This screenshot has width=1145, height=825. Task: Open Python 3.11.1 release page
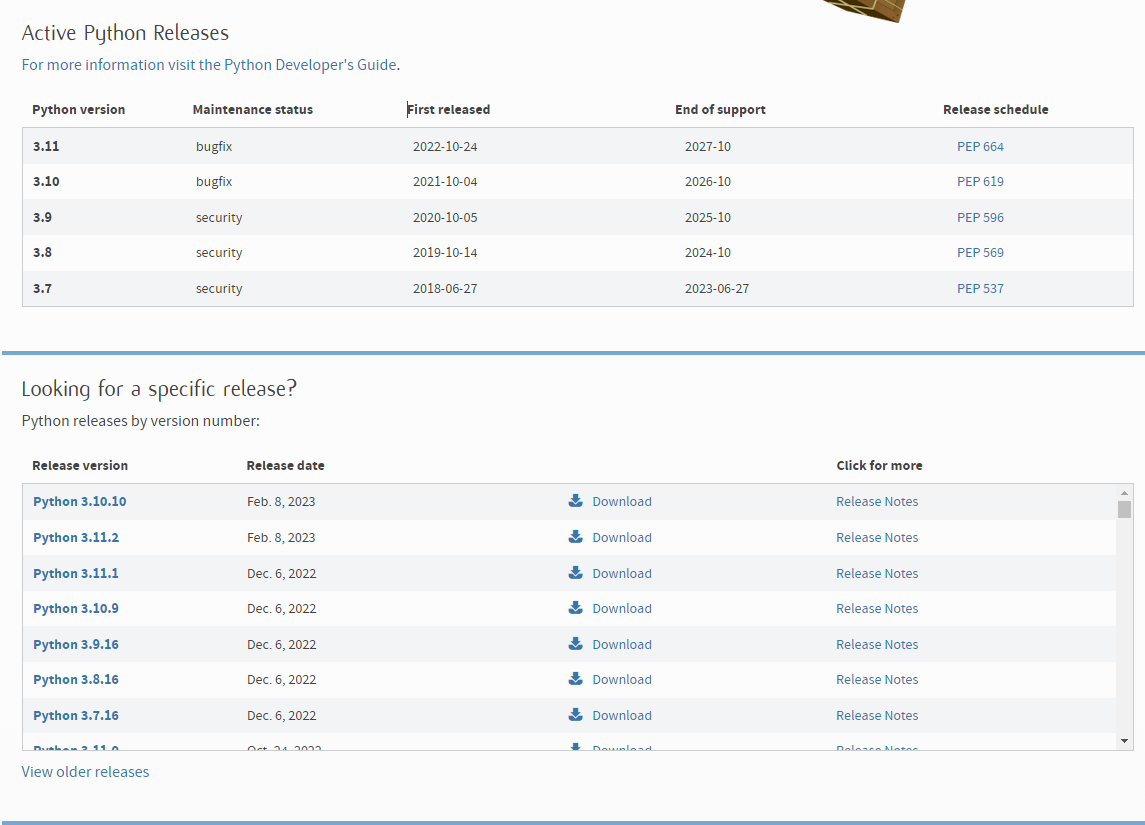(x=76, y=573)
